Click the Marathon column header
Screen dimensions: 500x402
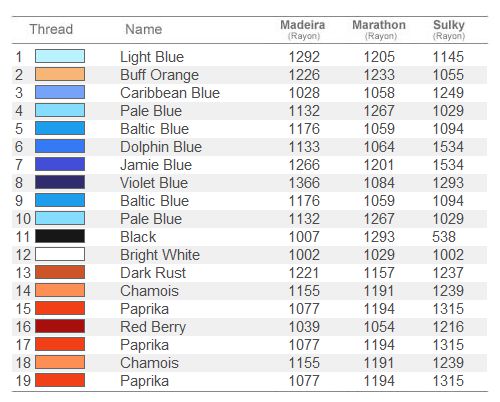click(379, 29)
